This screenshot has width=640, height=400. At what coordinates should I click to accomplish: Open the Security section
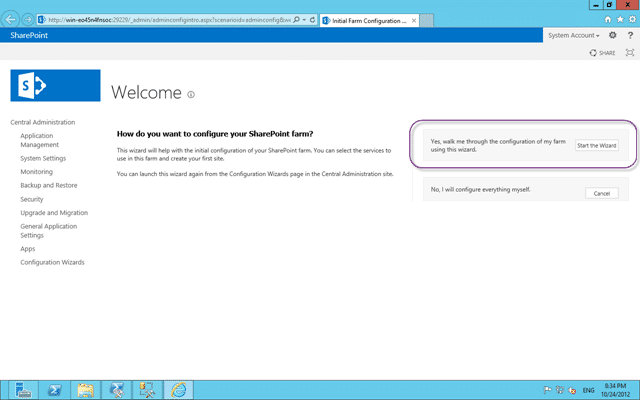point(31,199)
